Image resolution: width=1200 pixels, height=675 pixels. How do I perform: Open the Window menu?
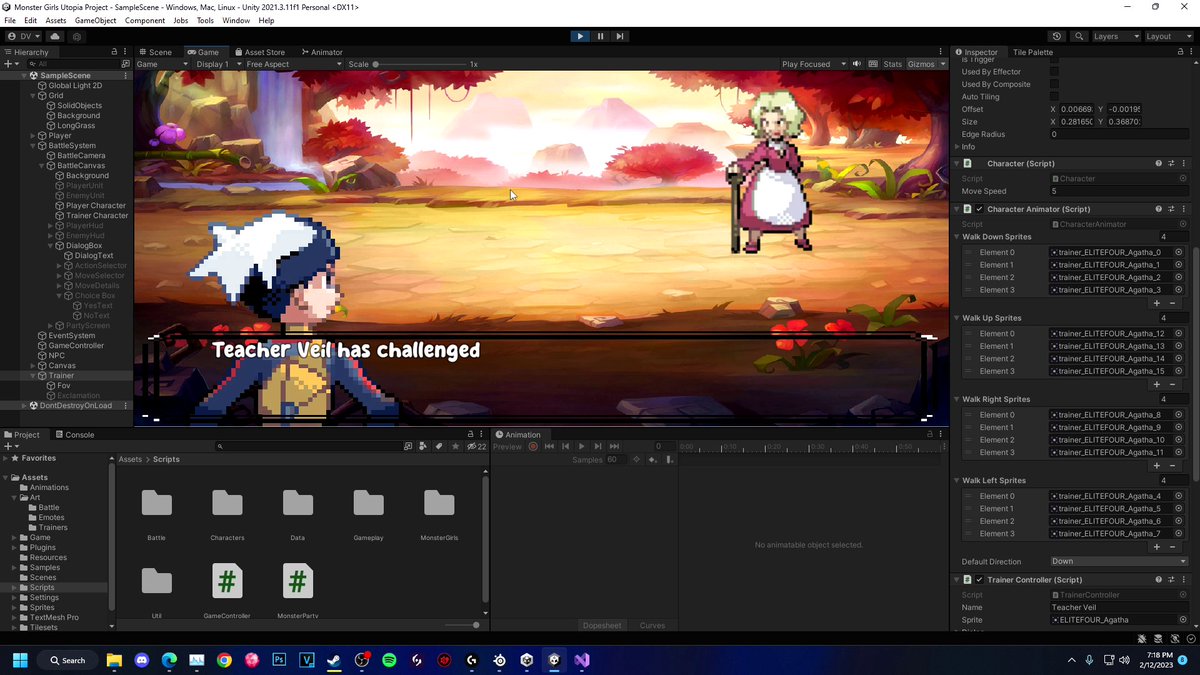tap(236, 20)
